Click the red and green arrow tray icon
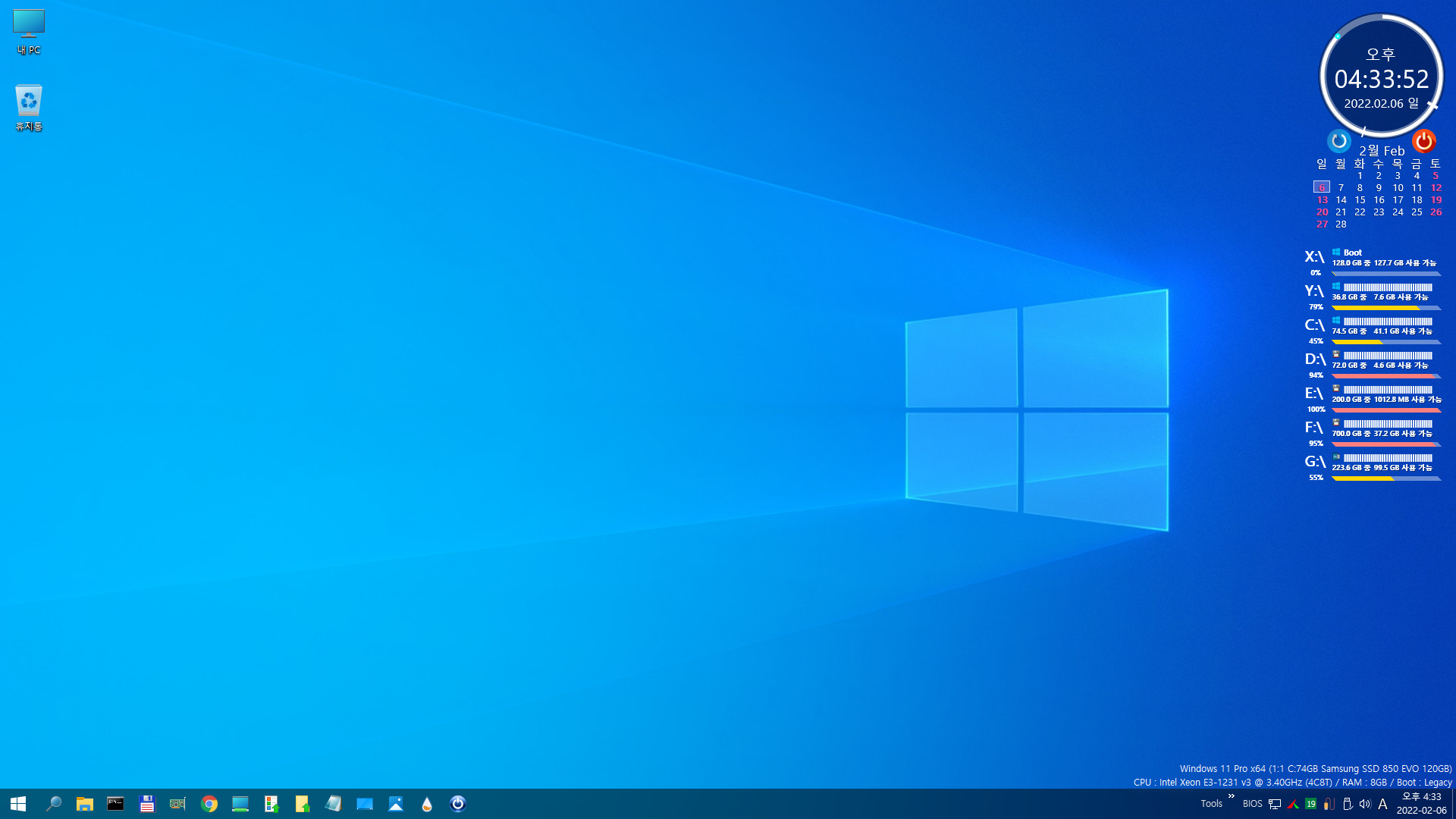 click(x=1293, y=804)
